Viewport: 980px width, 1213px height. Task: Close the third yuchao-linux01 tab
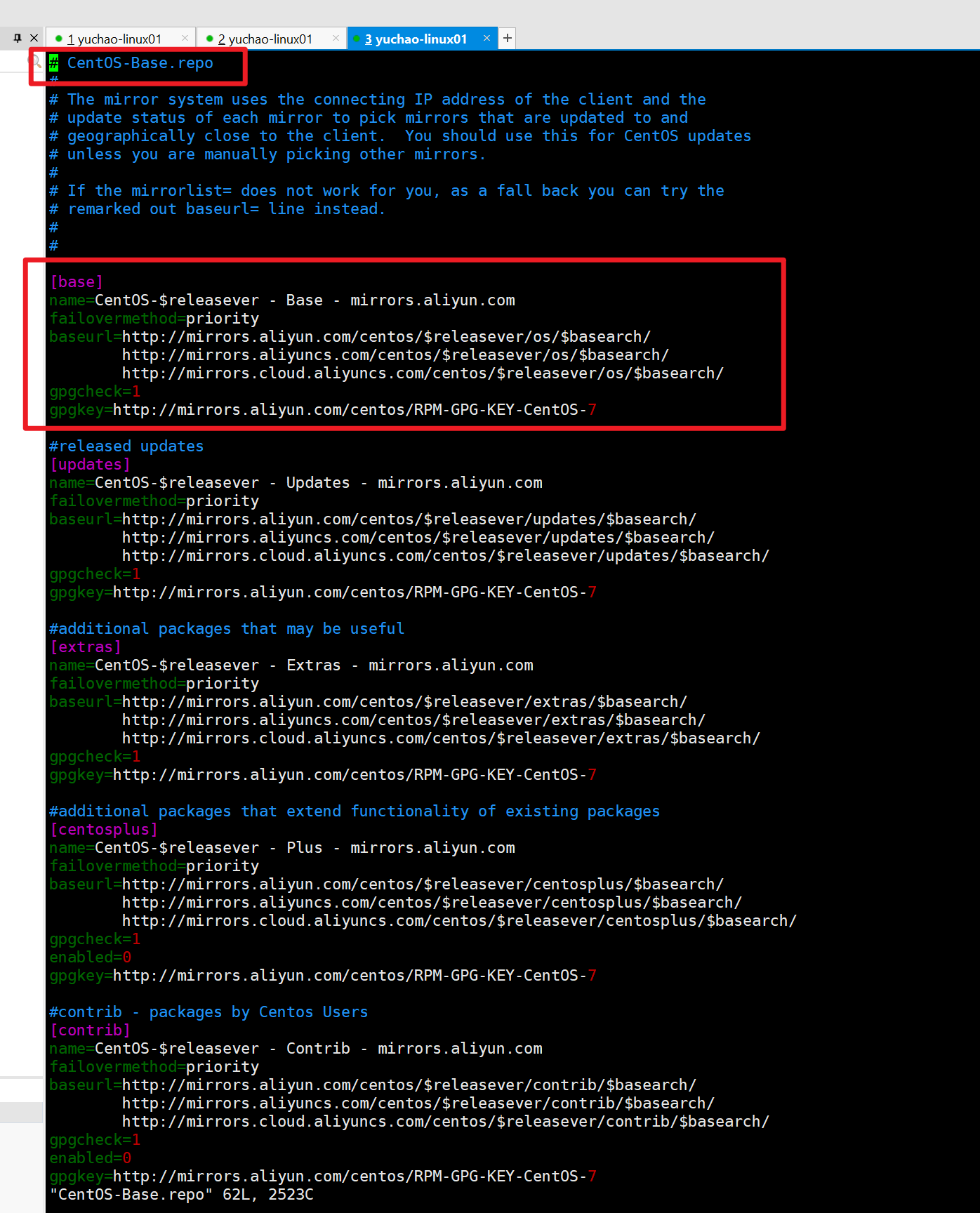(x=486, y=39)
